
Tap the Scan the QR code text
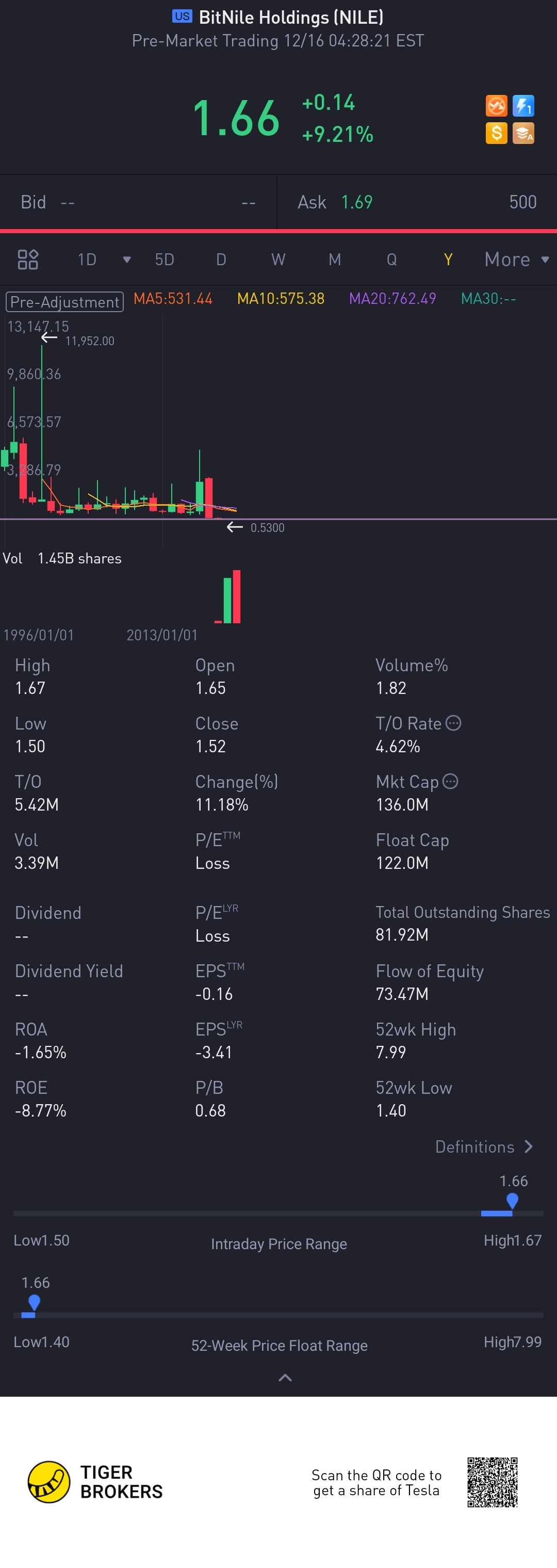[376, 1483]
